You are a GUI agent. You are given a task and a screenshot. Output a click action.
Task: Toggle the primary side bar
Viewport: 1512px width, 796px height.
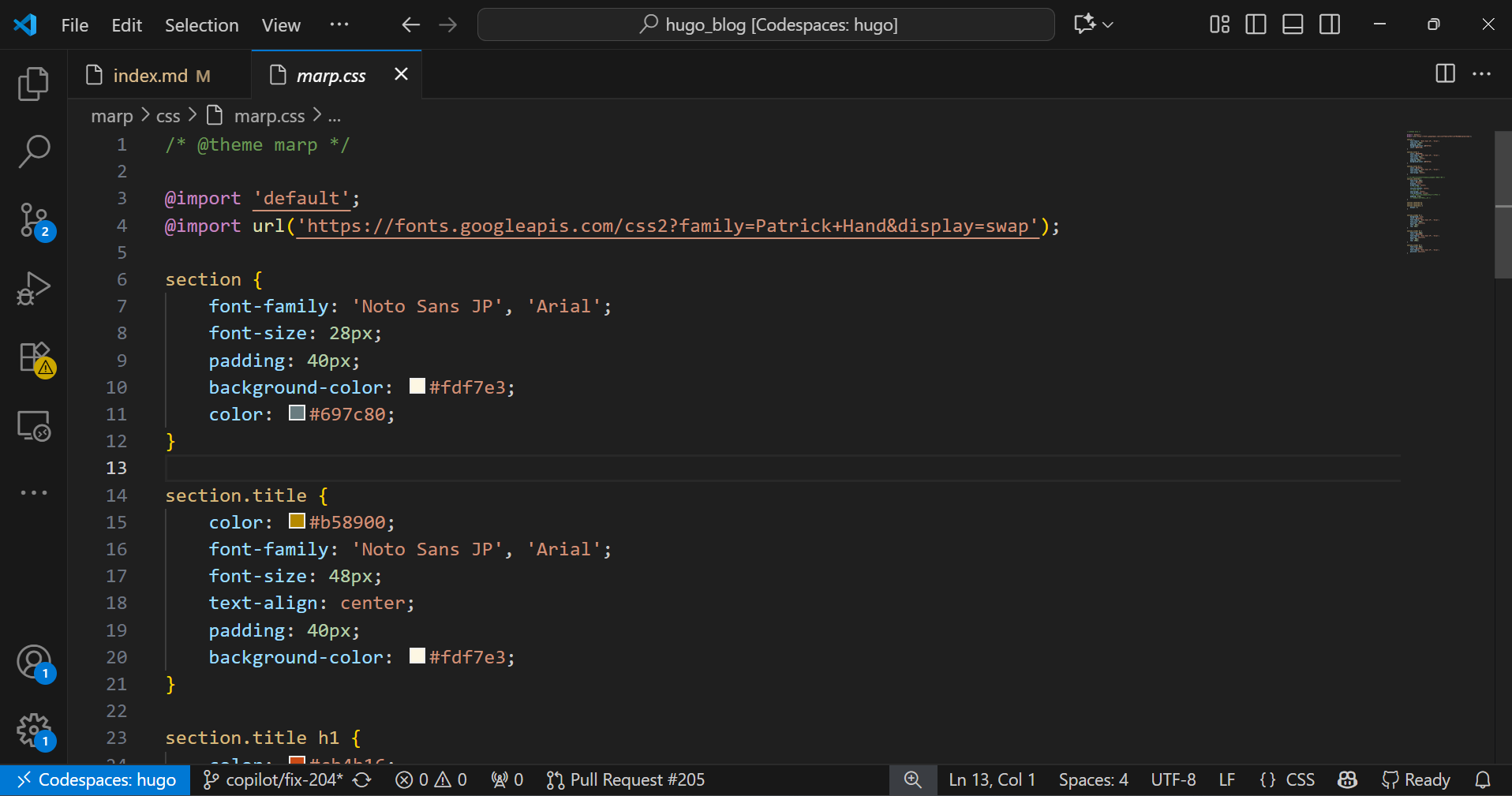1256,24
